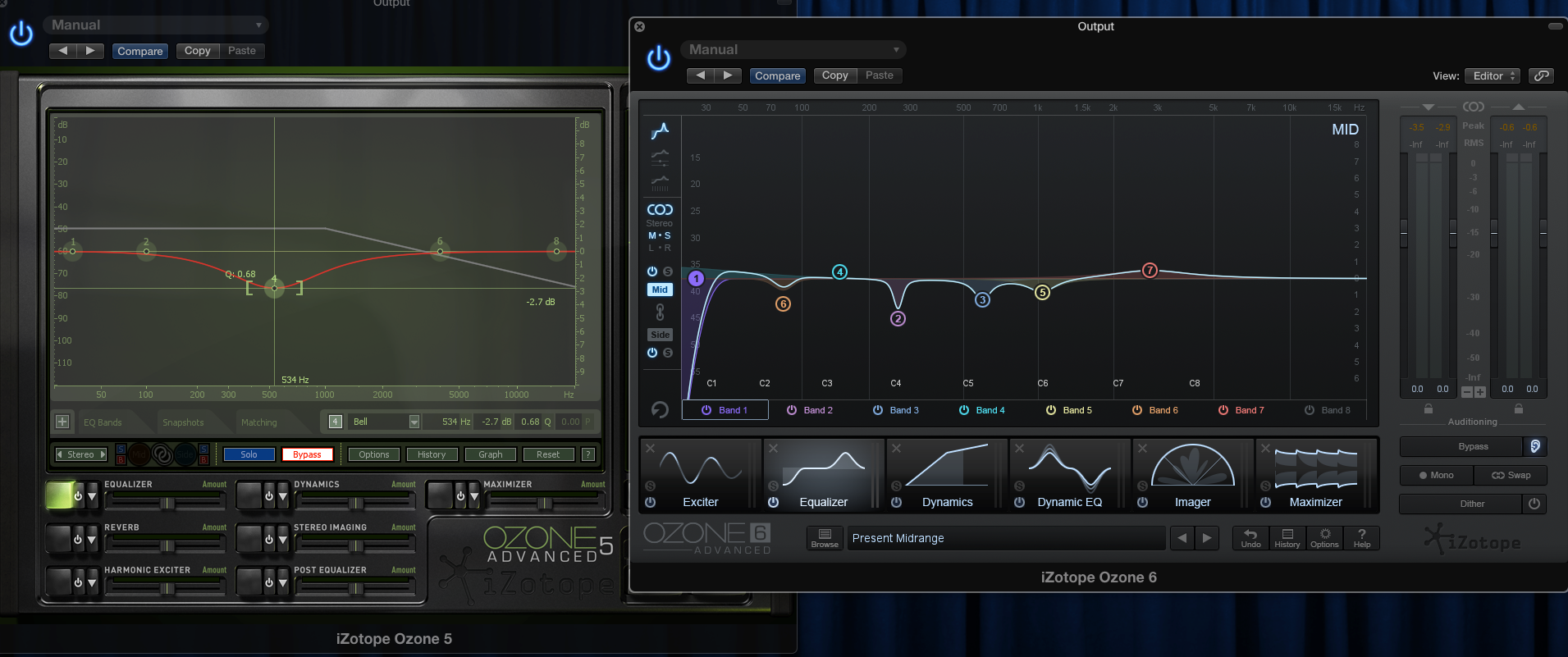Viewport: 1568px width, 657px height.
Task: Click EQ node 5 on Ozone 6 curve
Action: [1042, 292]
